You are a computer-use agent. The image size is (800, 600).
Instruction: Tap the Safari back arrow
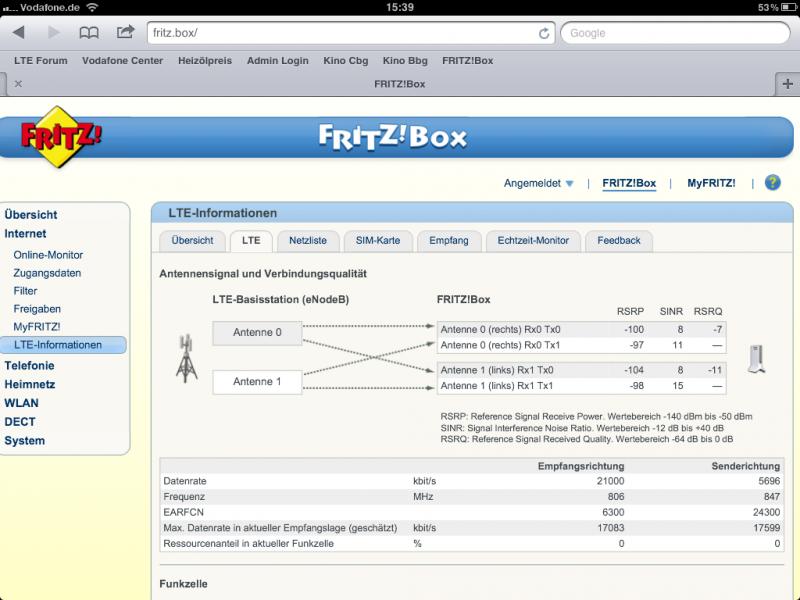tap(18, 33)
